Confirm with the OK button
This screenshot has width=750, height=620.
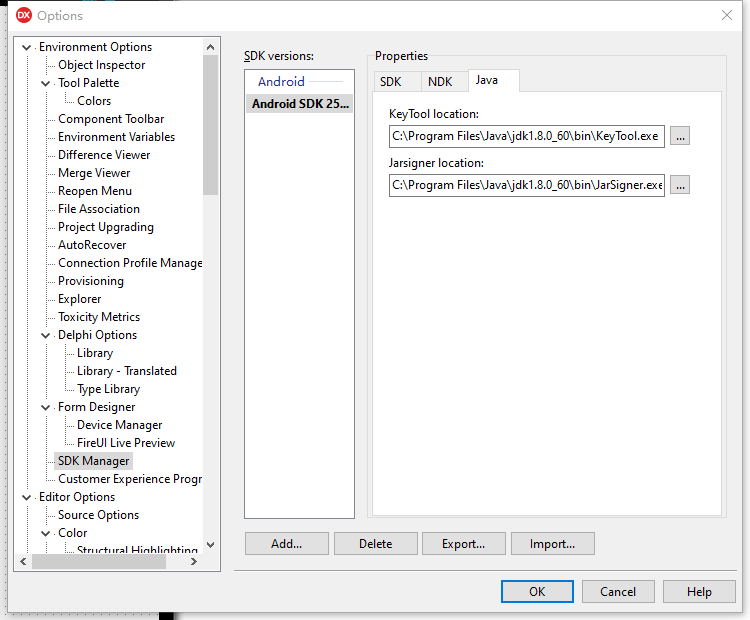coord(537,591)
